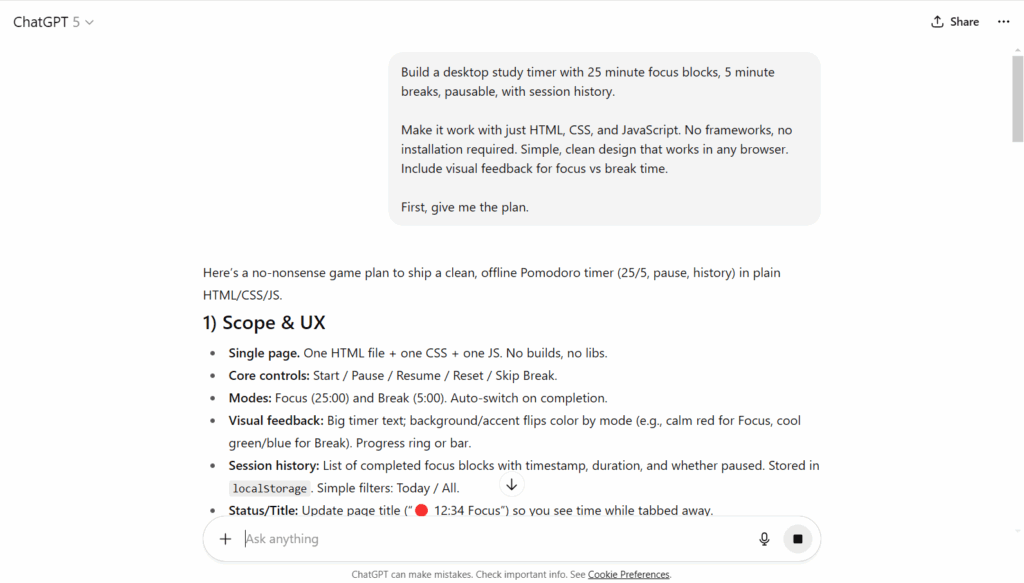The width and height of the screenshot is (1024, 583).
Task: Click the user's study timer prompt bubble
Action: pos(604,139)
